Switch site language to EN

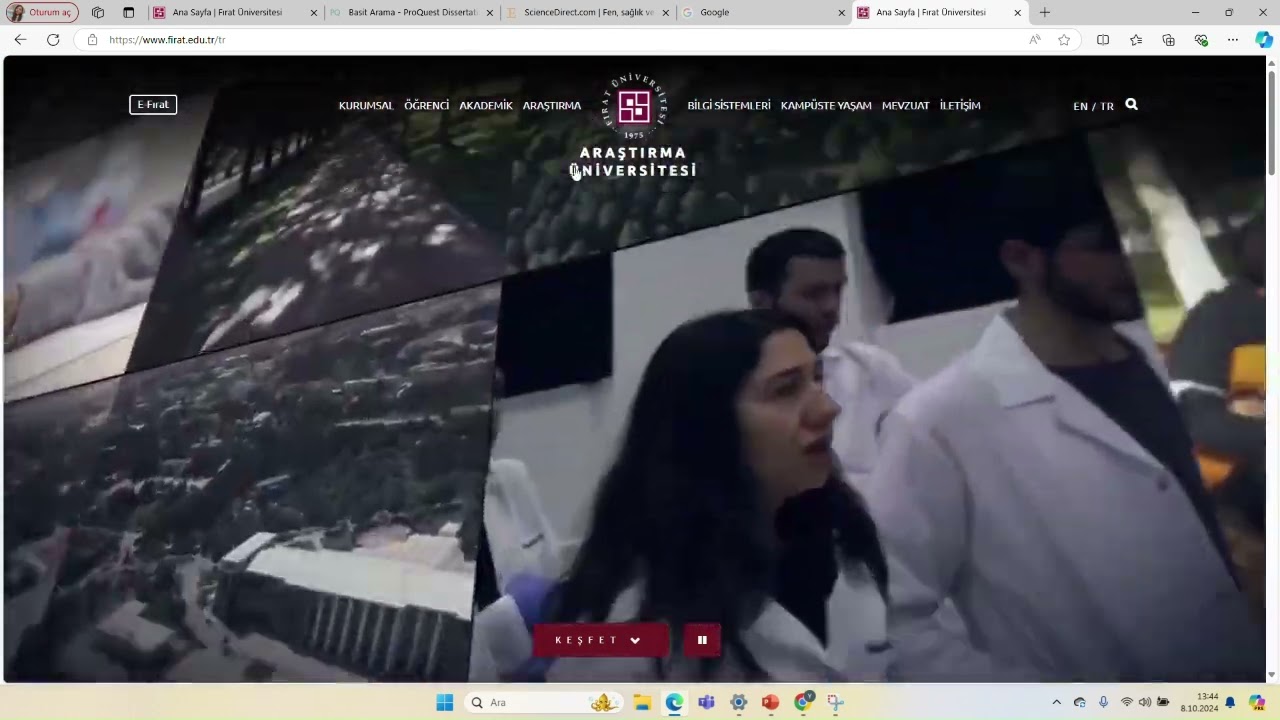coord(1080,106)
